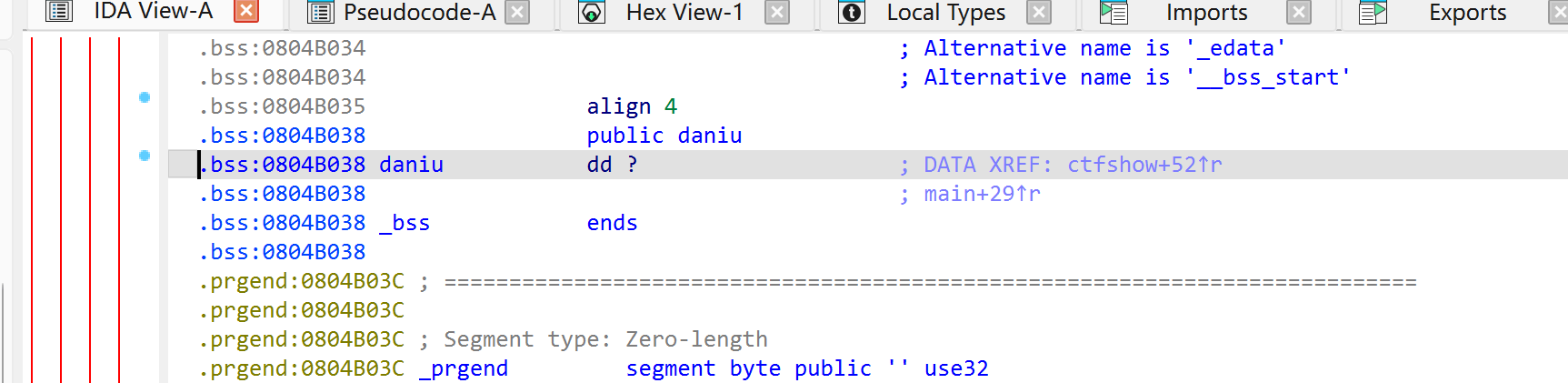Open the Pseudocode-A tab
Image resolution: width=1568 pixels, height=383 pixels.
[419, 13]
